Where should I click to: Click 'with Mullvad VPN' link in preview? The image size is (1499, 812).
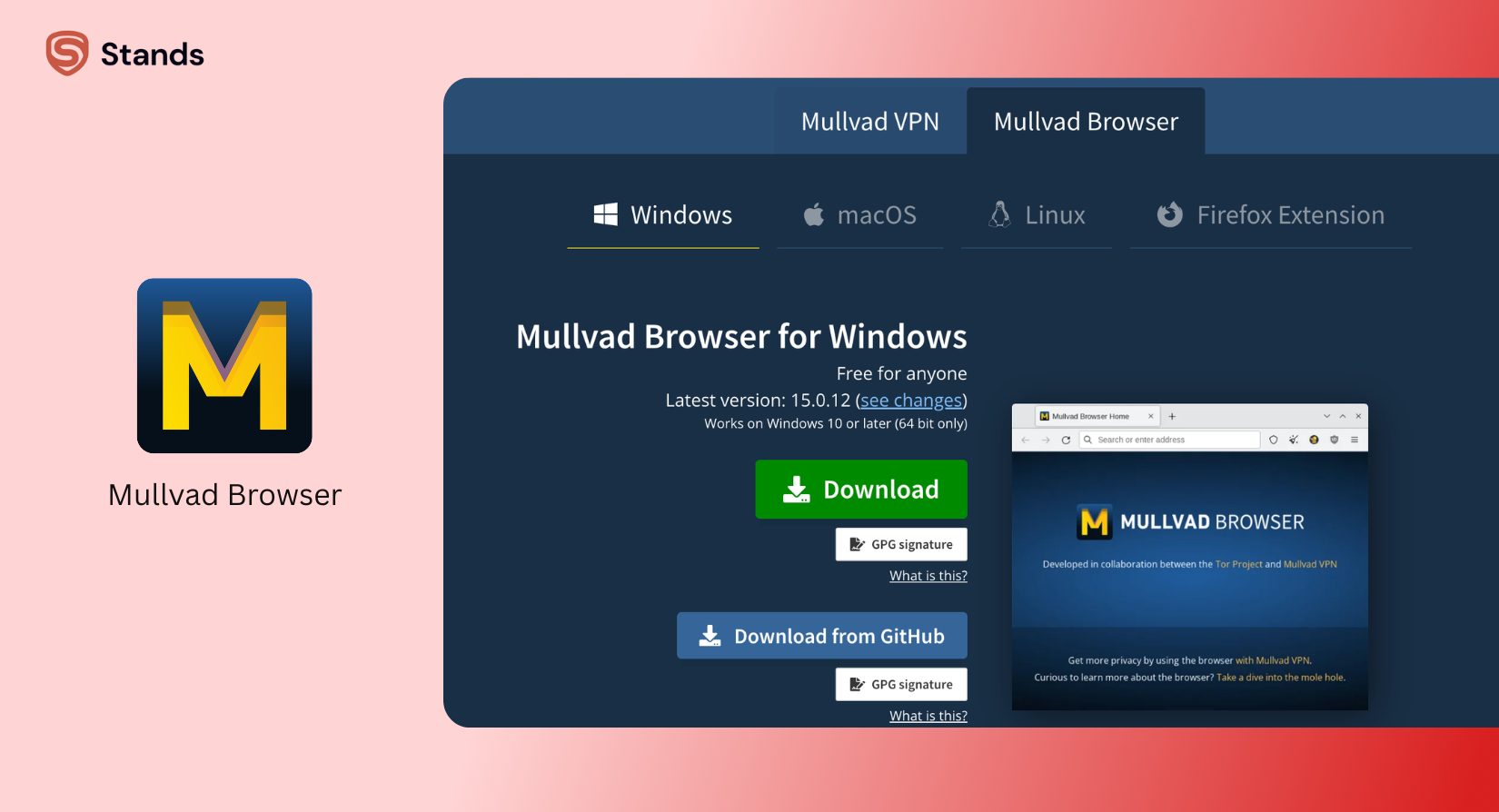point(1273,660)
